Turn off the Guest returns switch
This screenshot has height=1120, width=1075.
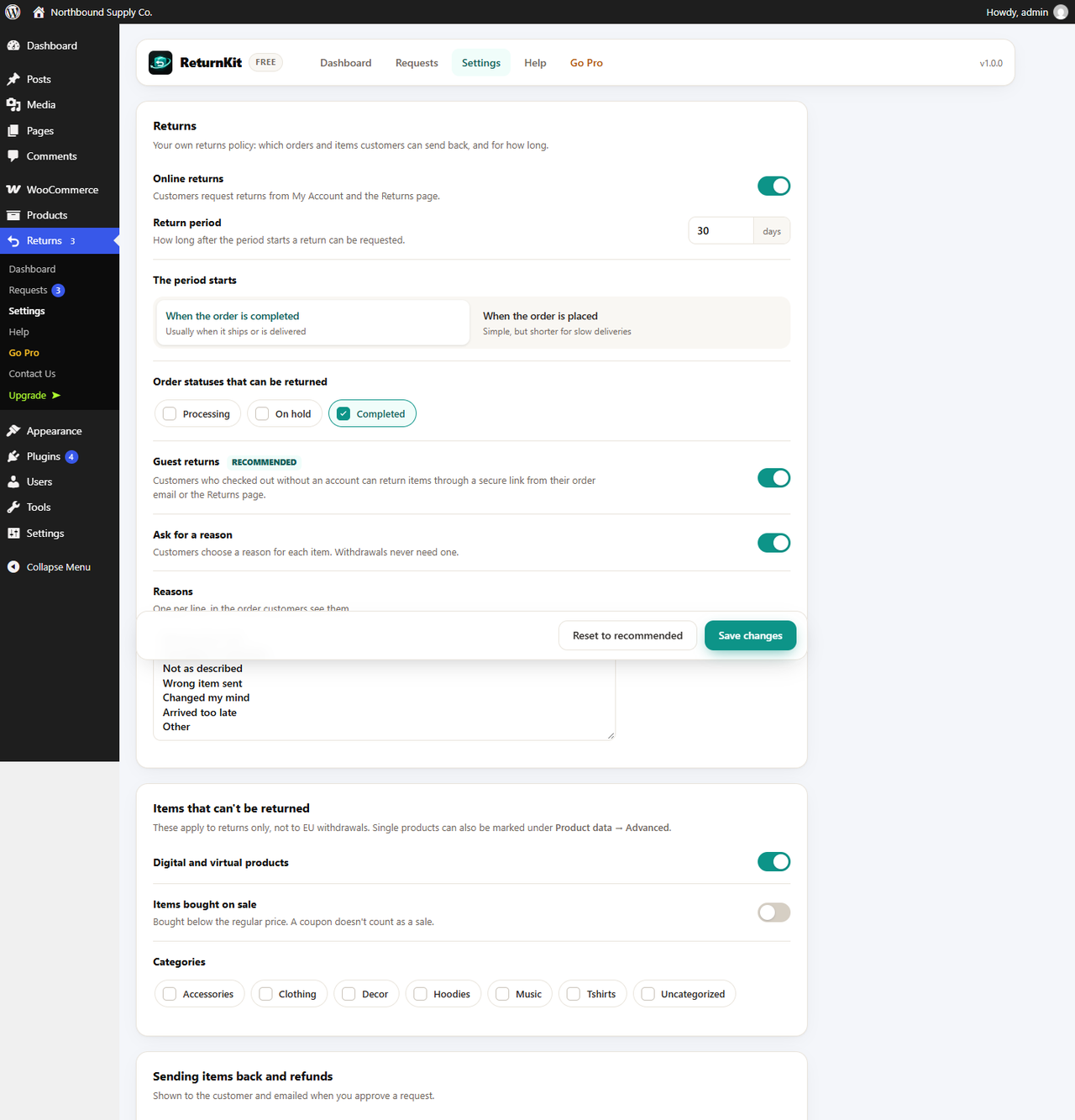click(x=773, y=478)
